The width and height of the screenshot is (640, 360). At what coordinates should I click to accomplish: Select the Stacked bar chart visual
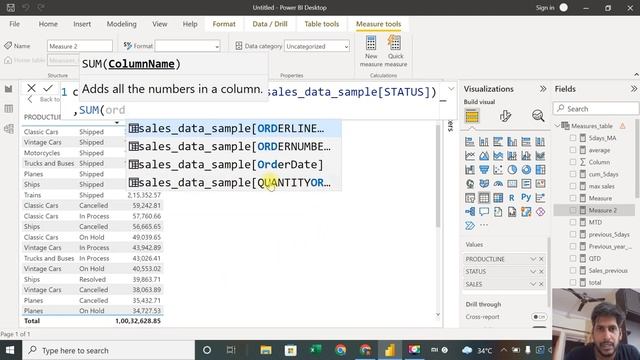(x=470, y=142)
